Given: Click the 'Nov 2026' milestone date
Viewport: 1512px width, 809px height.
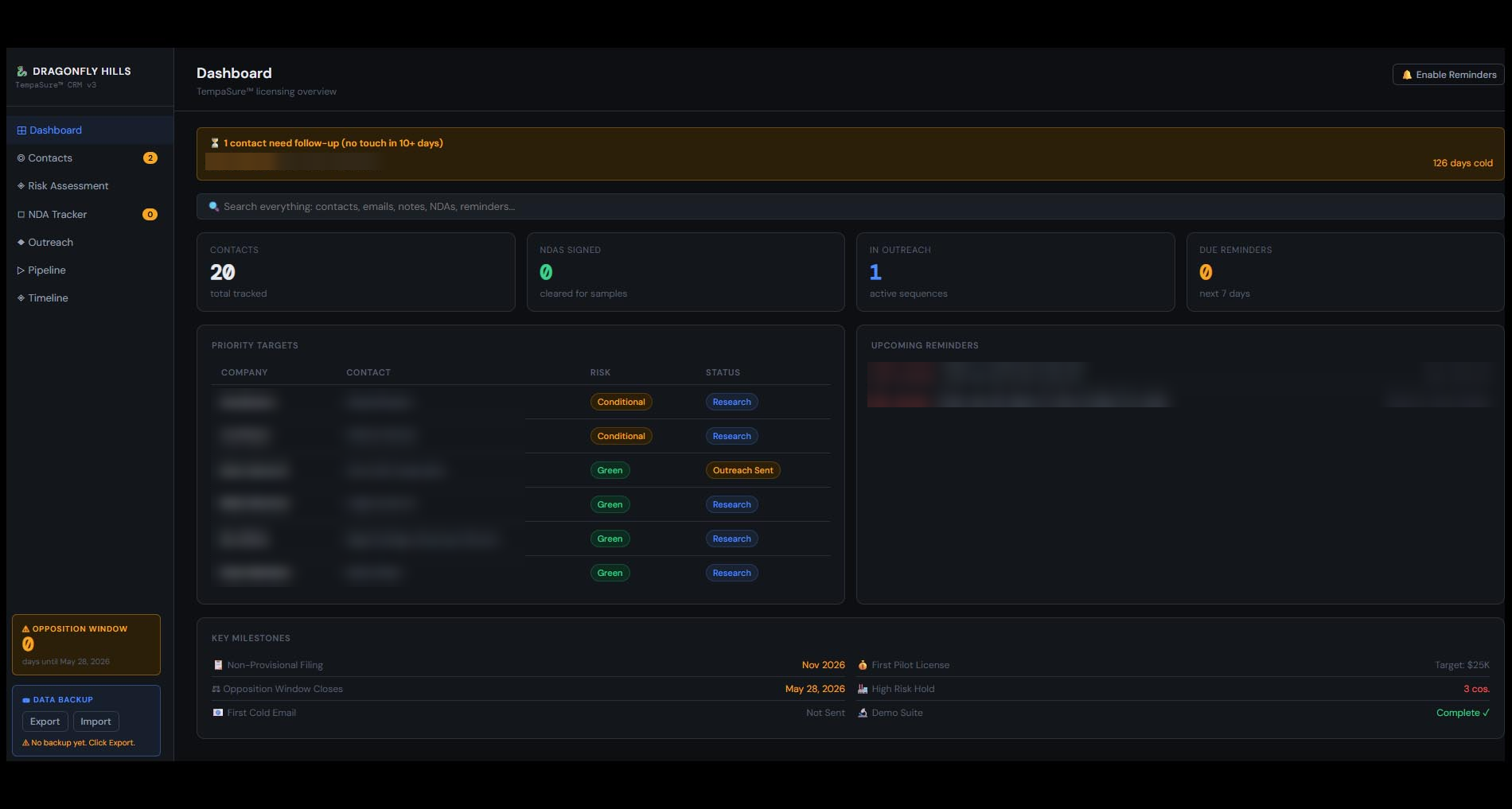Looking at the screenshot, I should click(x=823, y=665).
